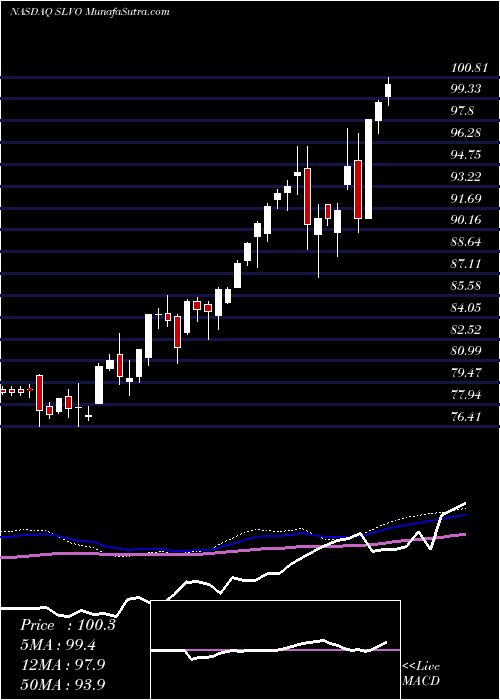Viewport: 500px width, 700px height.
Task: Select the 79.47 price axis label
Action: coord(466,373)
